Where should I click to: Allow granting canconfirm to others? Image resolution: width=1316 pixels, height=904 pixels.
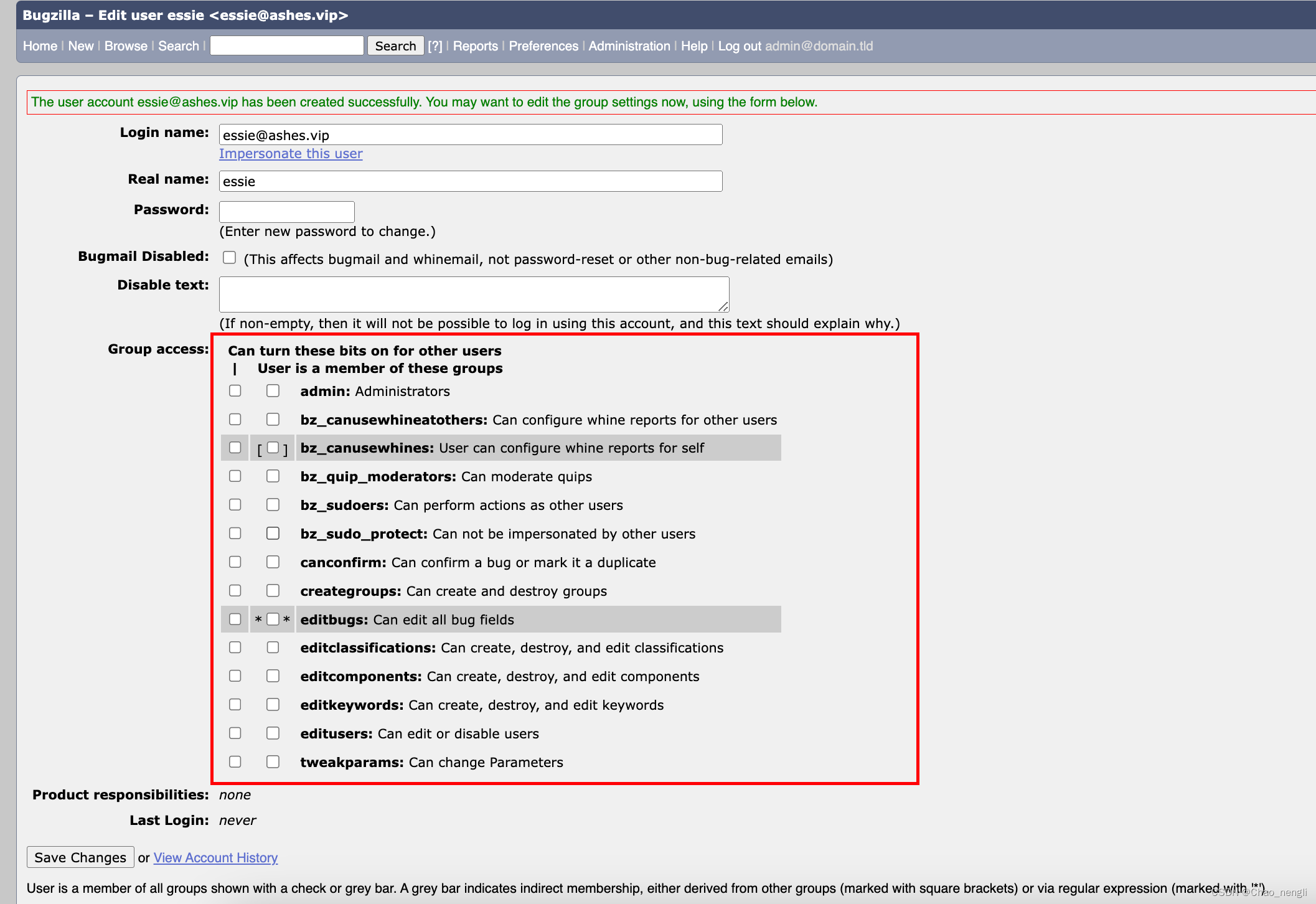click(x=235, y=562)
